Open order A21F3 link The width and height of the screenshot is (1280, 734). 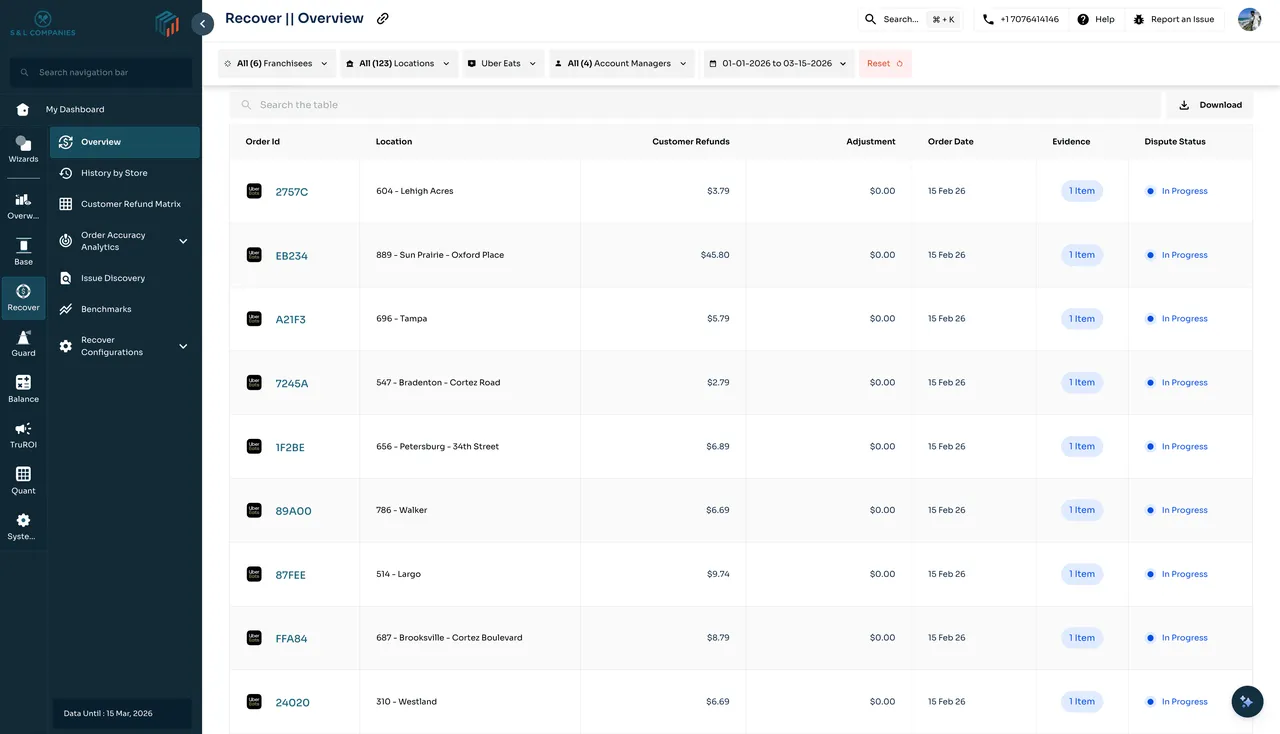point(291,320)
